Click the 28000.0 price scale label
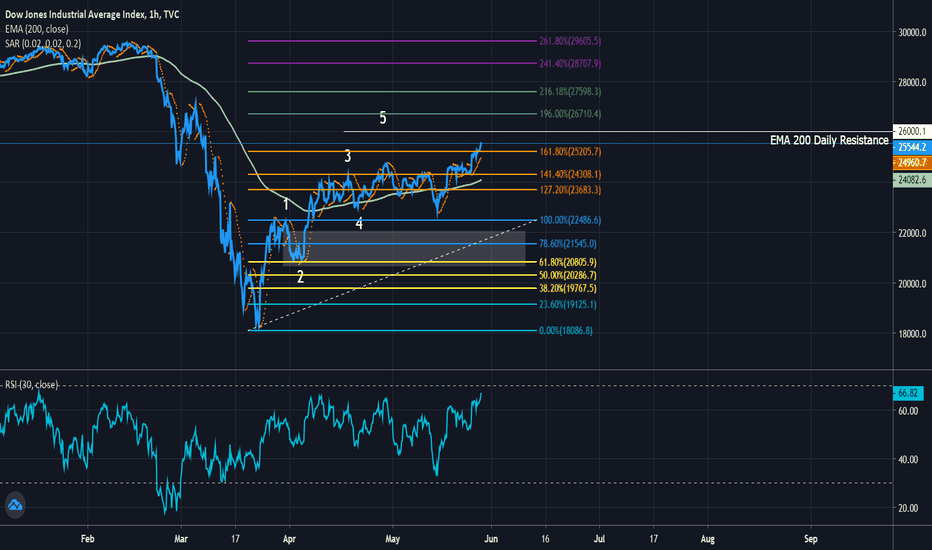 click(912, 83)
